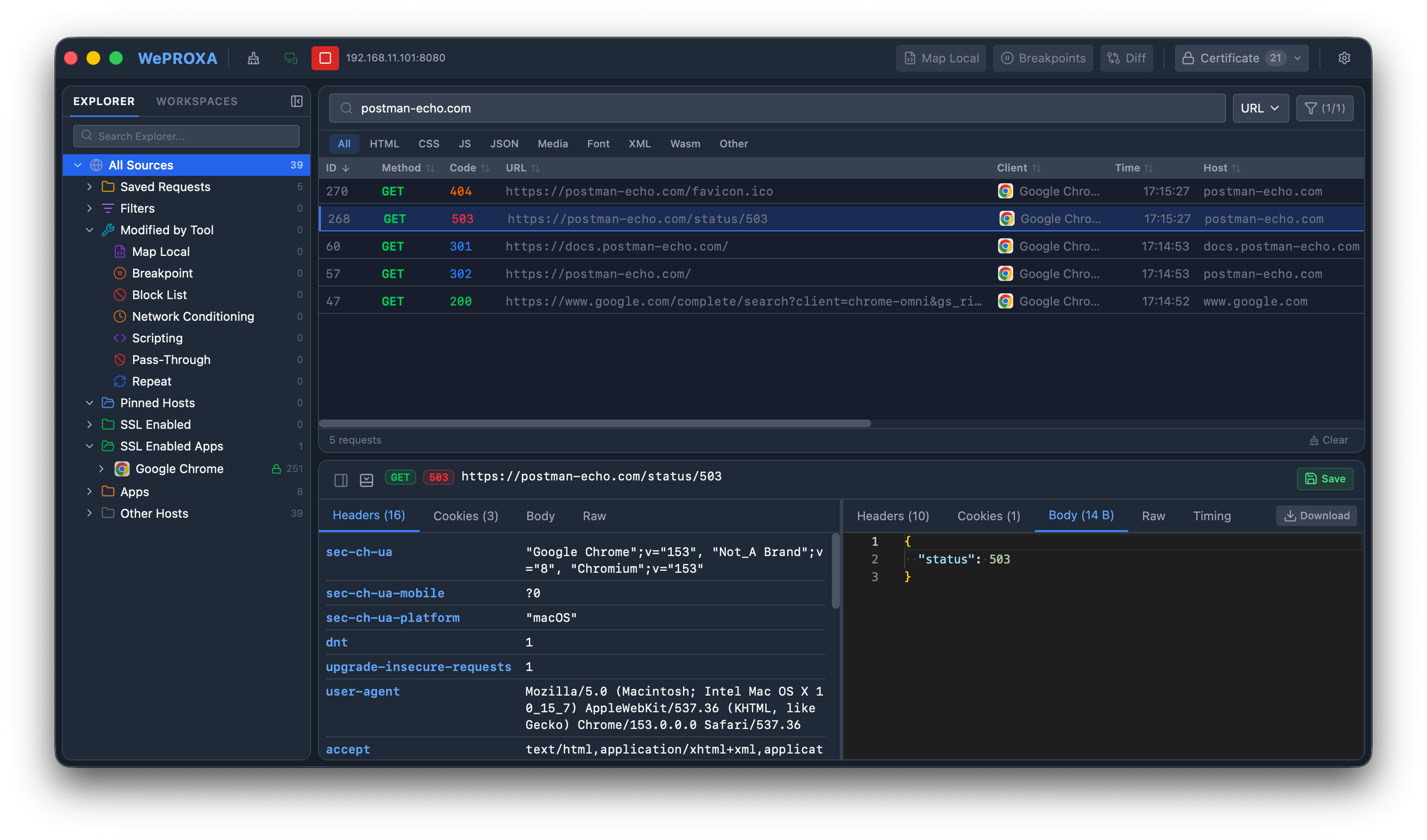Viewport: 1427px width, 840px height.
Task: Open the URL filter-type dropdown
Action: click(1260, 108)
